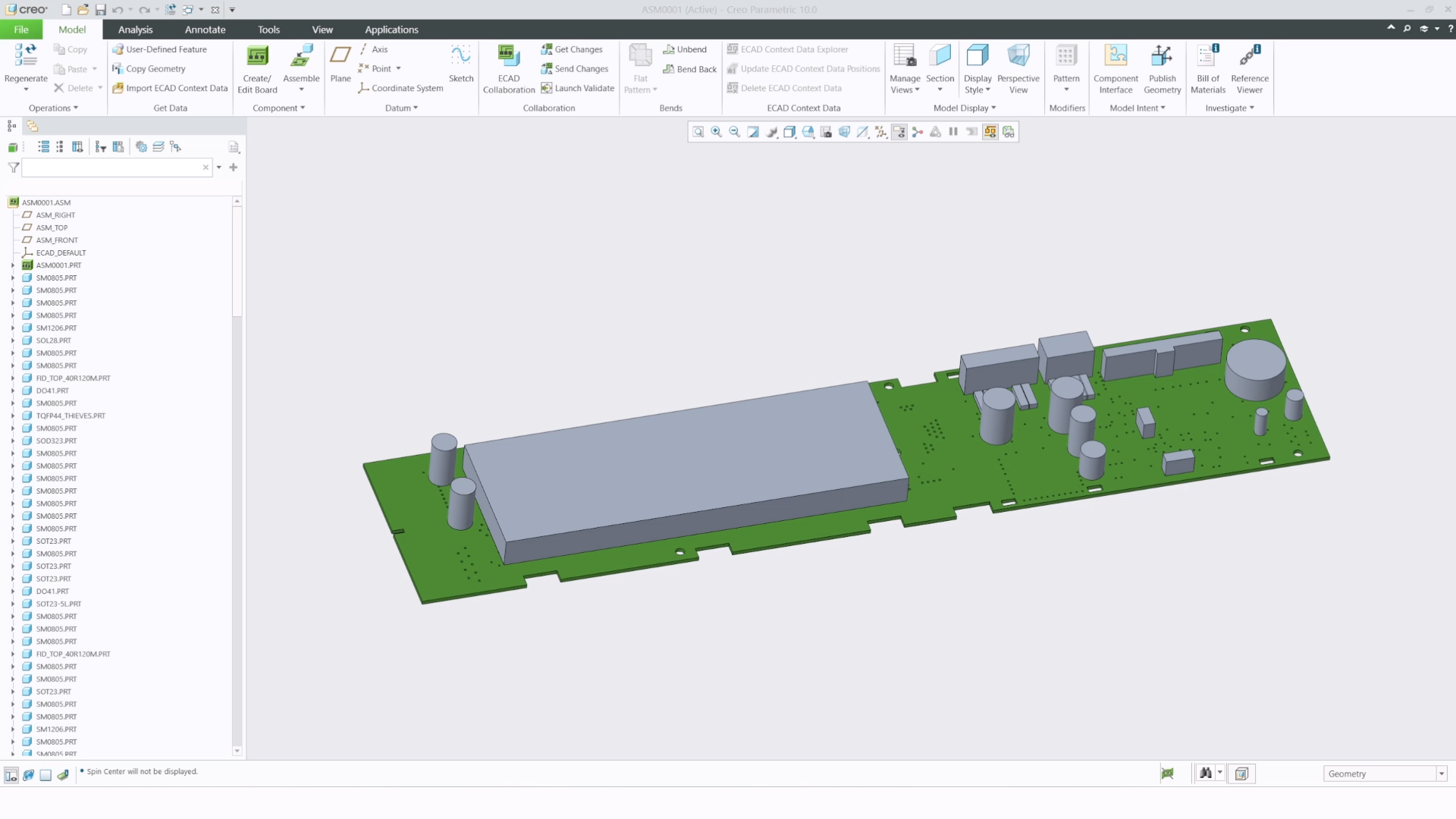Screen dimensions: 1456x819
Task: Open the Geometry selection filter dropdown
Action: [1442, 773]
